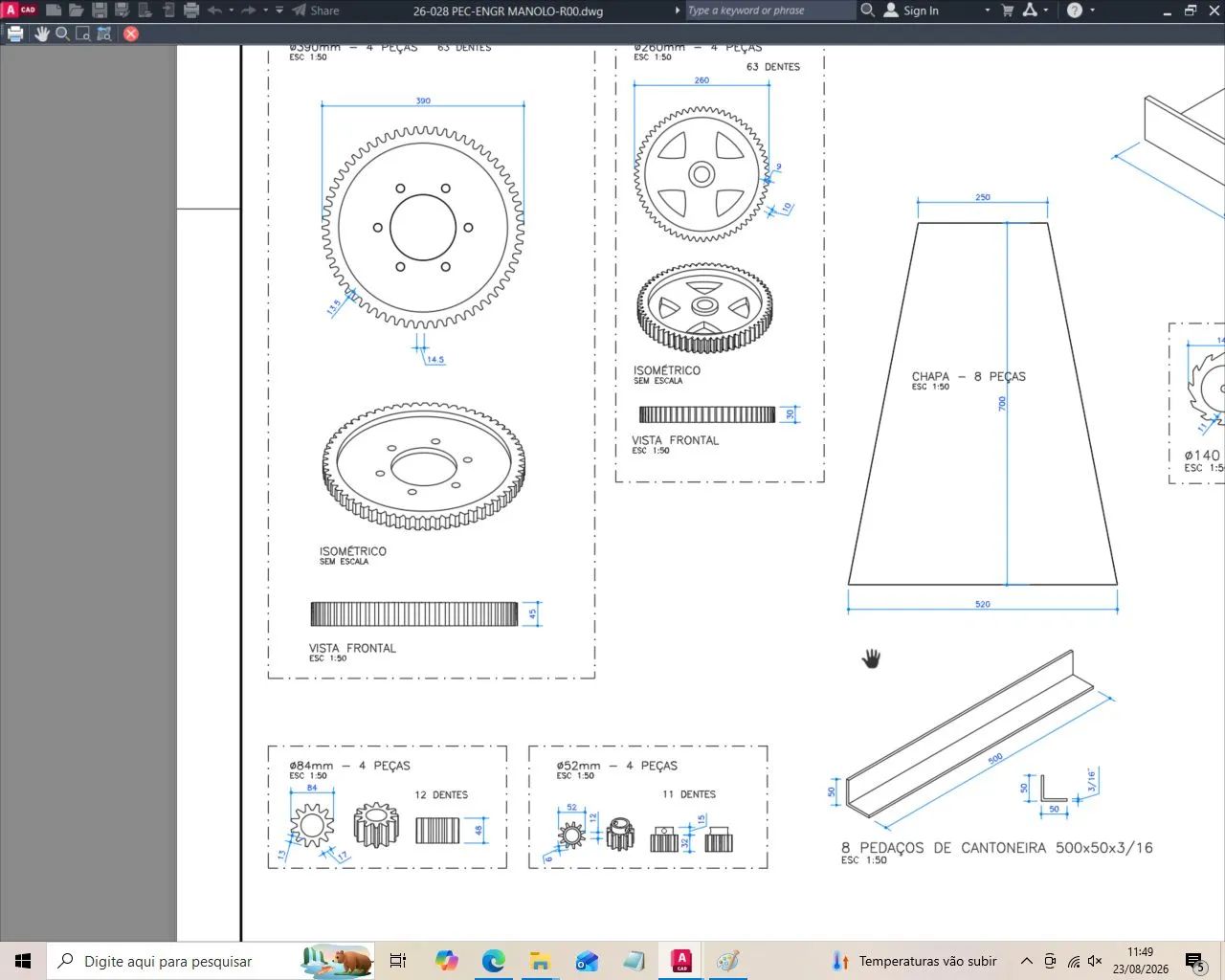Screen dimensions: 1225x980
Task: Select the Pan hand tool
Action: (41, 33)
